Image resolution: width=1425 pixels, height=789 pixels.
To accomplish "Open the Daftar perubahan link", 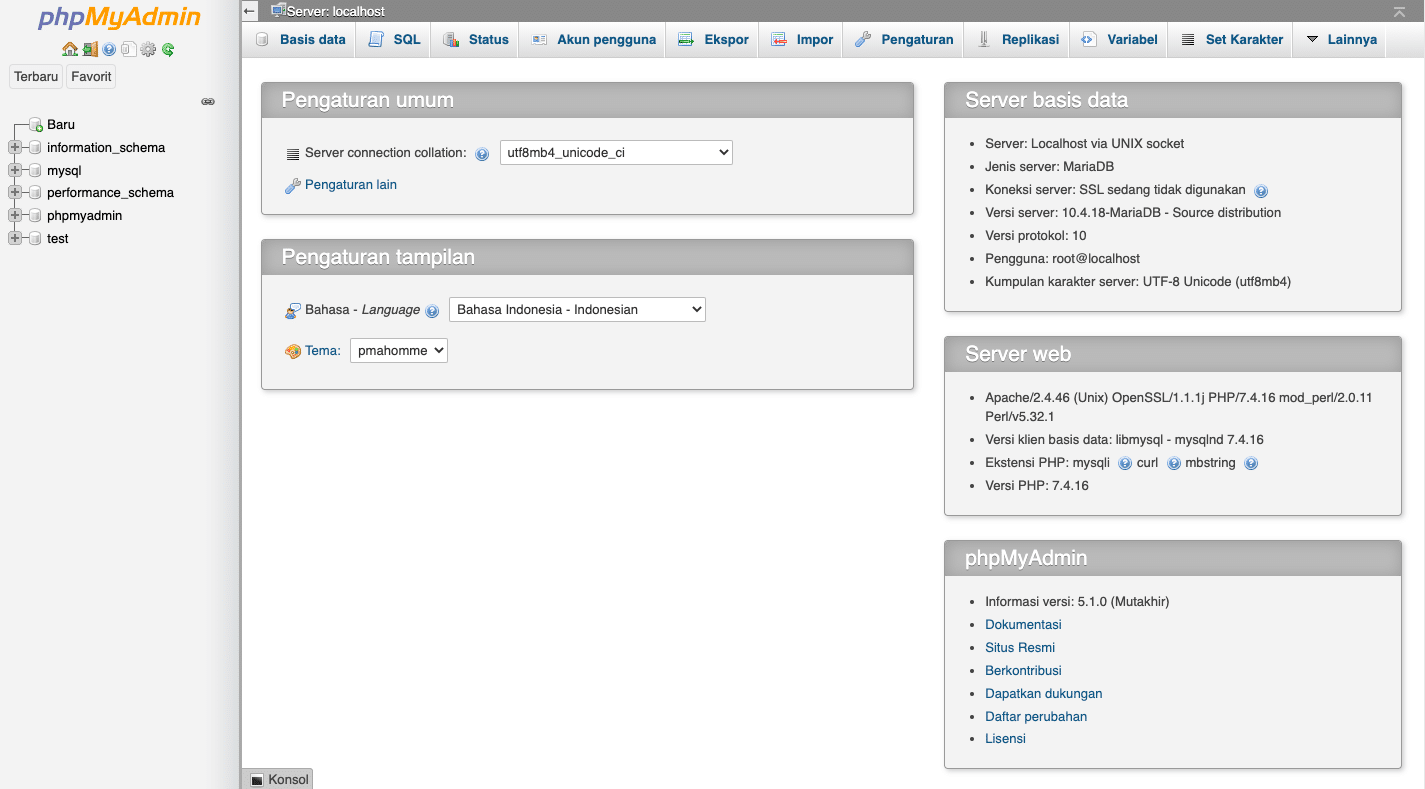I will click(1036, 717).
